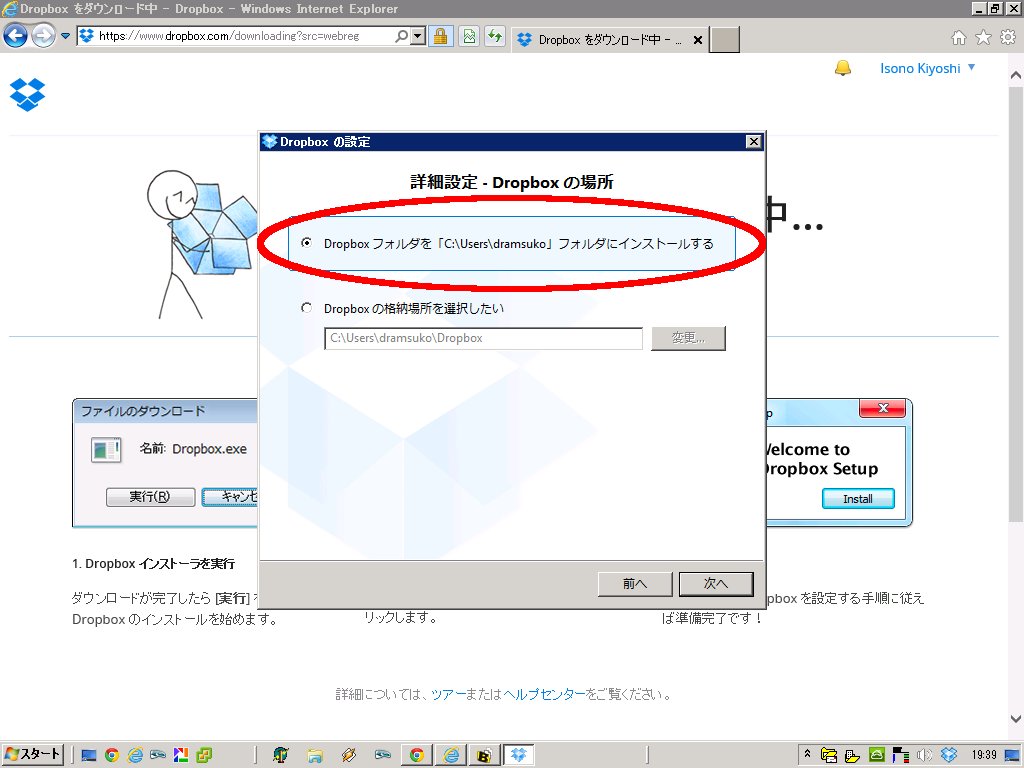Viewport: 1024px width, 768px height.
Task: Open Favorites with the star icon
Action: point(983,38)
